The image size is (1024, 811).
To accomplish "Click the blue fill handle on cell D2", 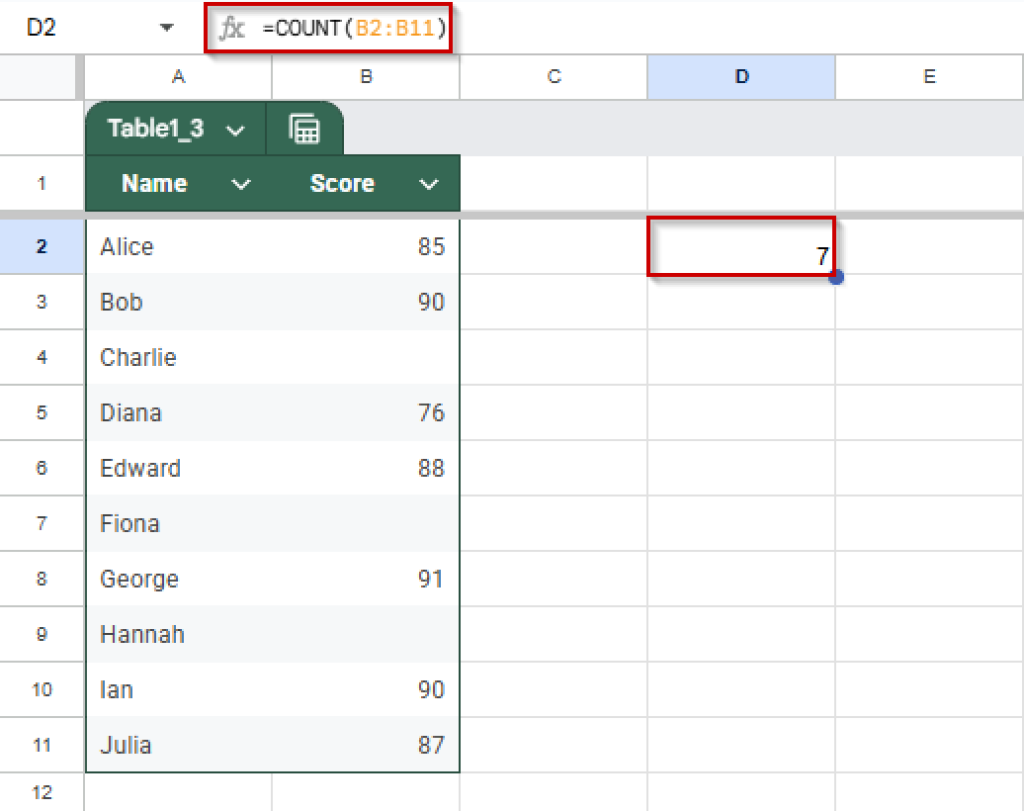I will coord(835,277).
